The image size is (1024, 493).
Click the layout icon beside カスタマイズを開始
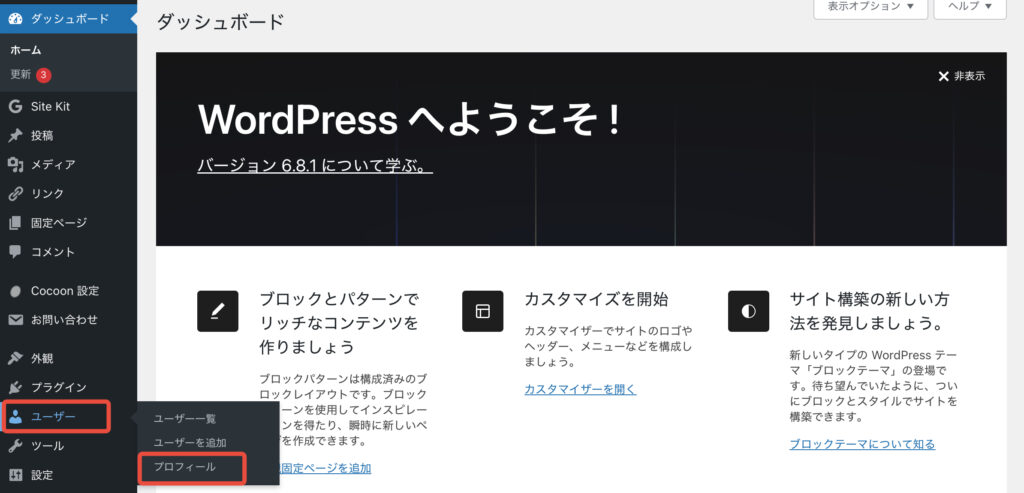pos(483,311)
